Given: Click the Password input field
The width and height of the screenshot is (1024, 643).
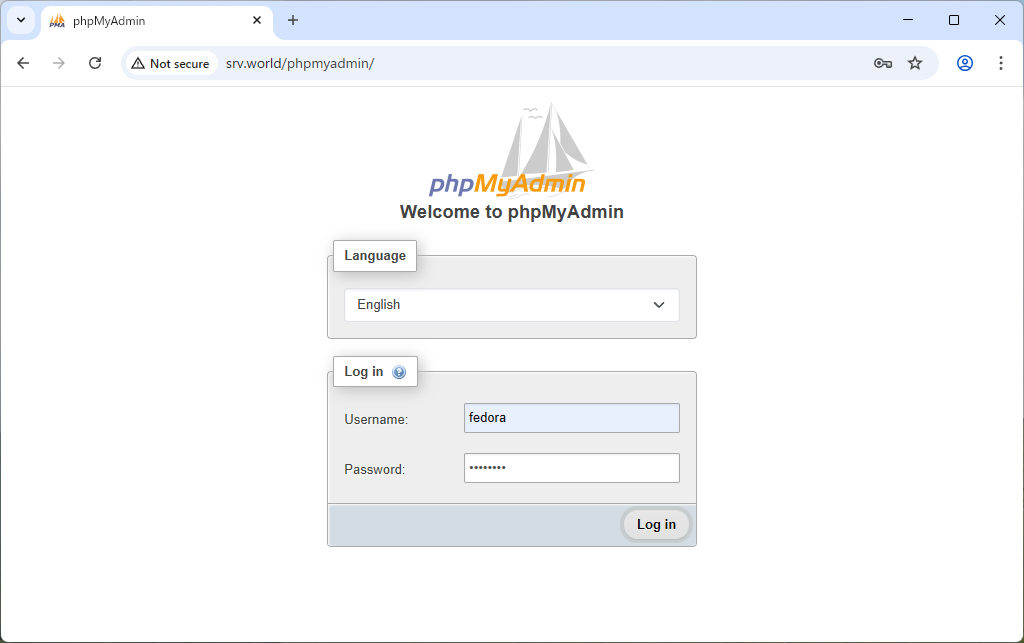Looking at the screenshot, I should [x=571, y=468].
